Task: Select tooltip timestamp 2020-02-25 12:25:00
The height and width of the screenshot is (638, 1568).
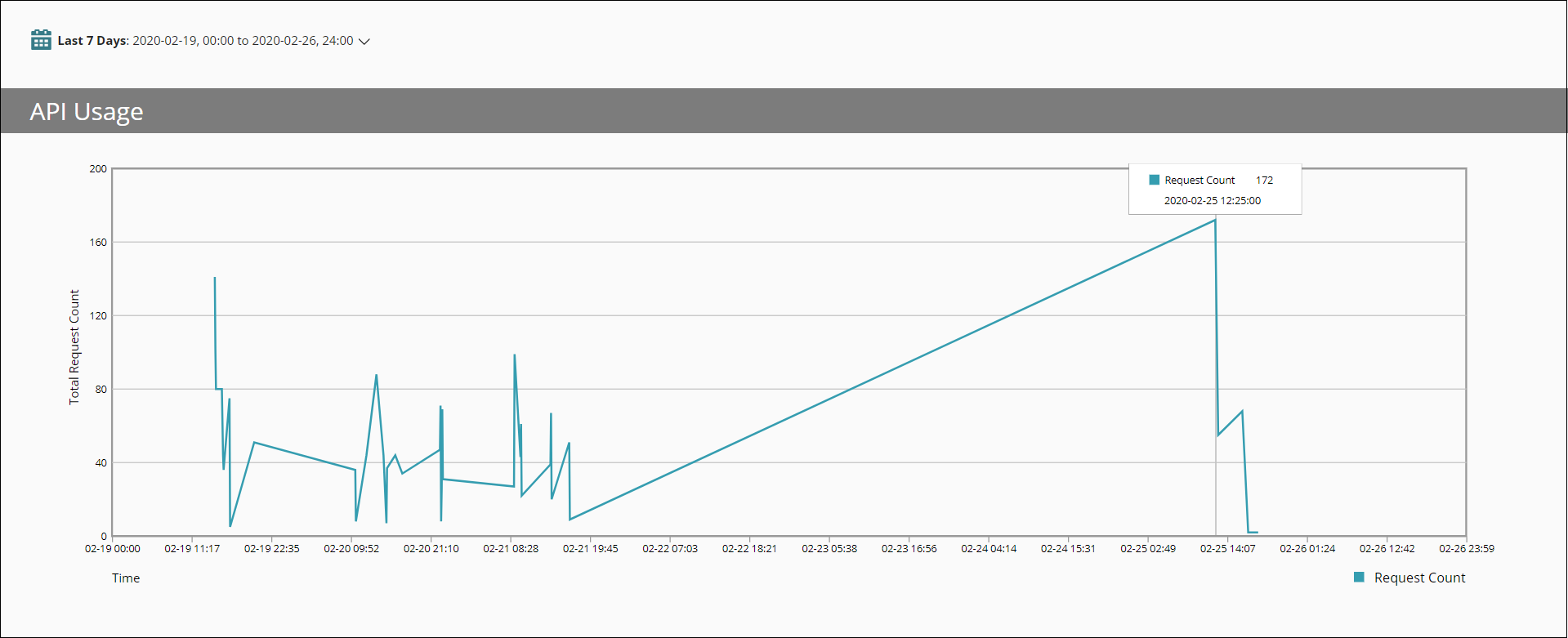Action: (x=1212, y=200)
